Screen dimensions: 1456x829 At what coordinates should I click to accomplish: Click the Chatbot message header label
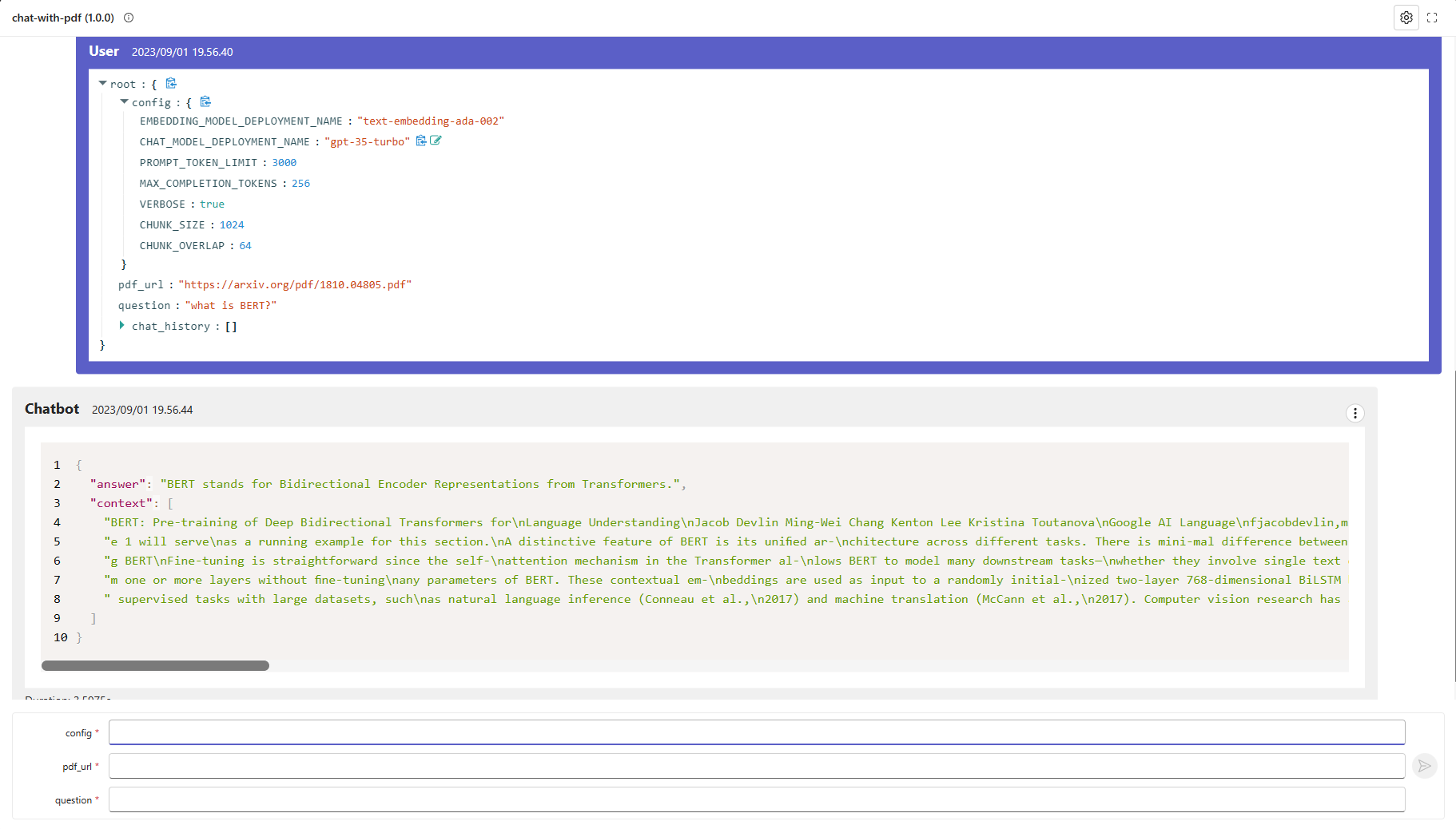(52, 409)
